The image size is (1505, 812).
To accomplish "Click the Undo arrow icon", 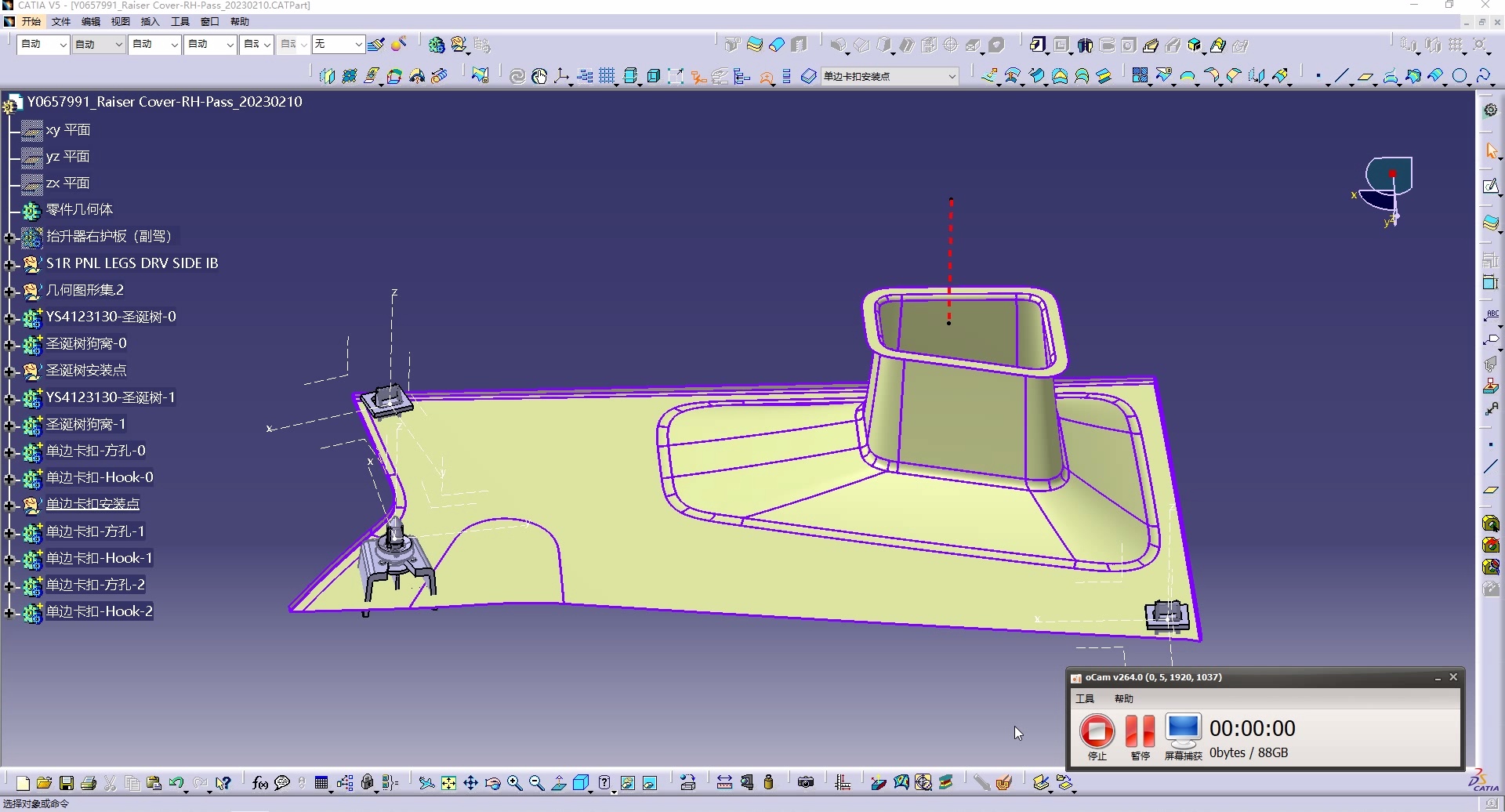I will [176, 783].
